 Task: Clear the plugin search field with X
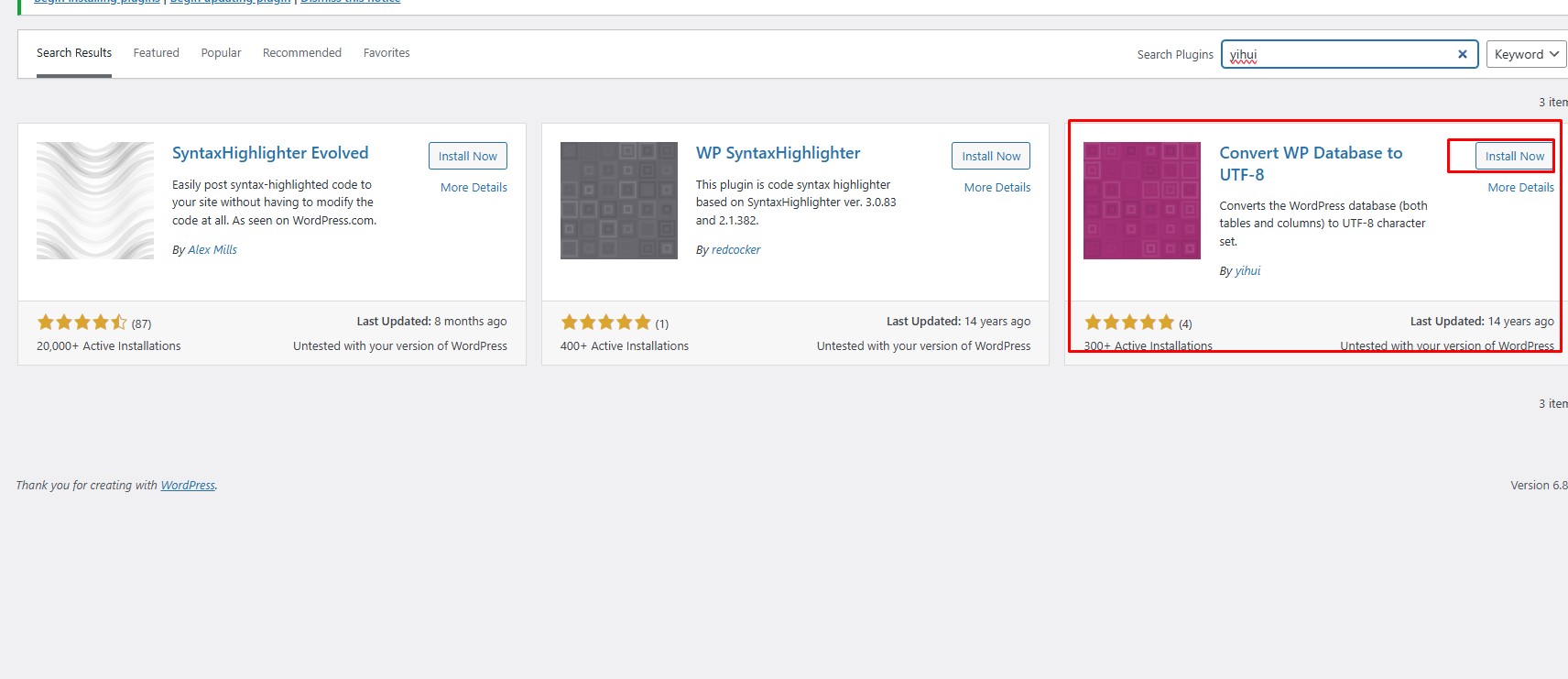pos(1462,54)
